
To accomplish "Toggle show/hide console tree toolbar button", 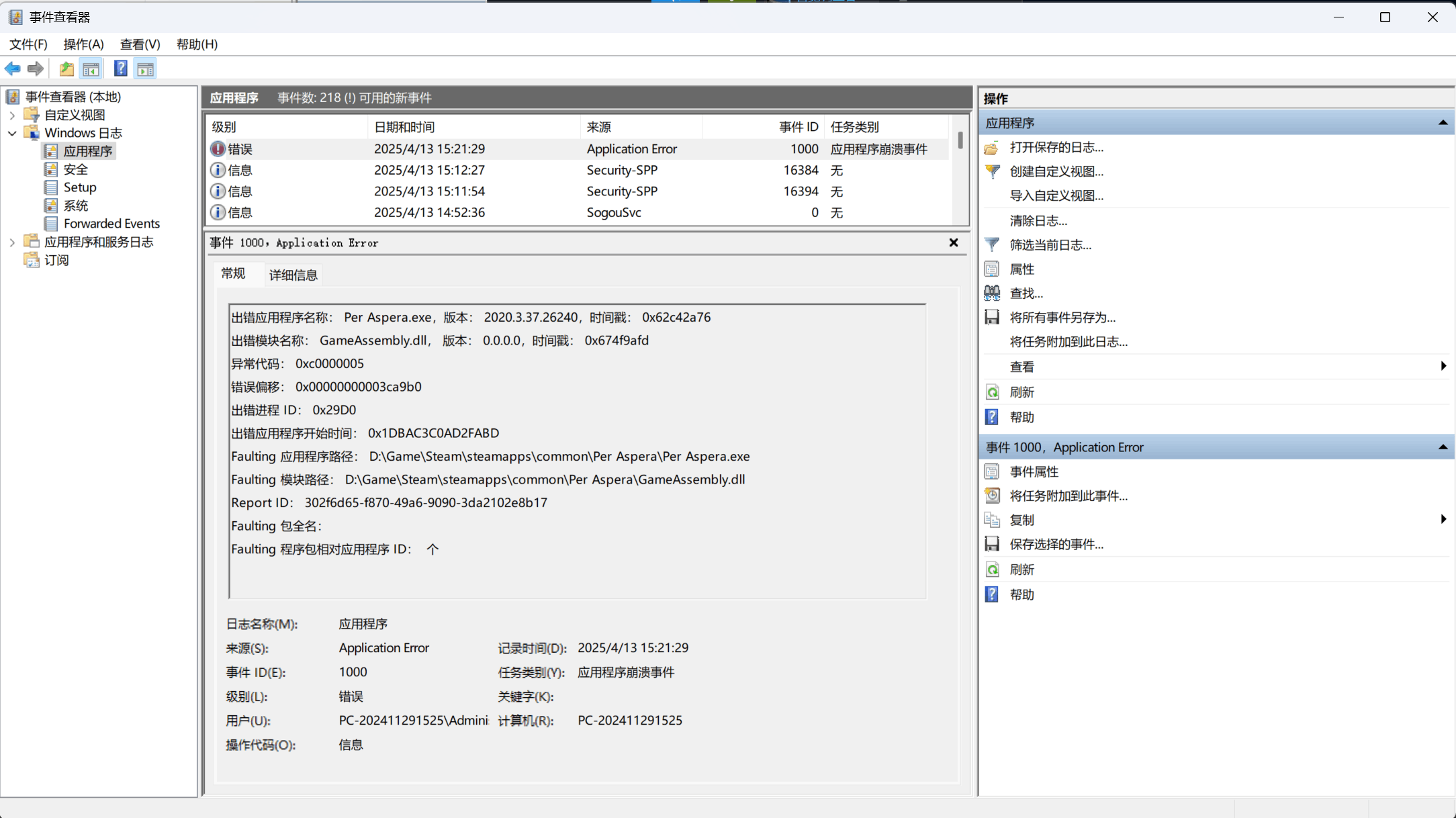I will 91,69.
